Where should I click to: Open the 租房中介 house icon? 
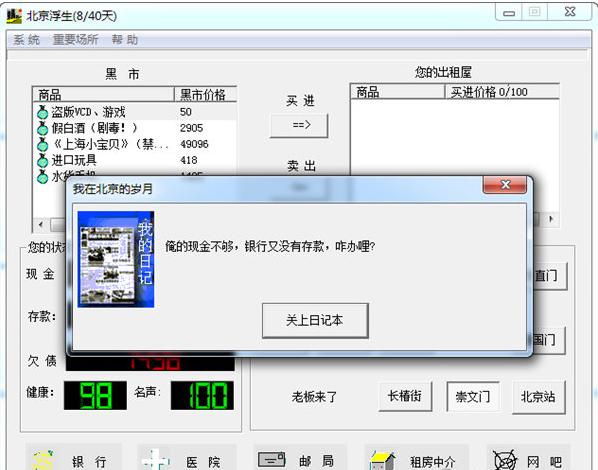(383, 460)
